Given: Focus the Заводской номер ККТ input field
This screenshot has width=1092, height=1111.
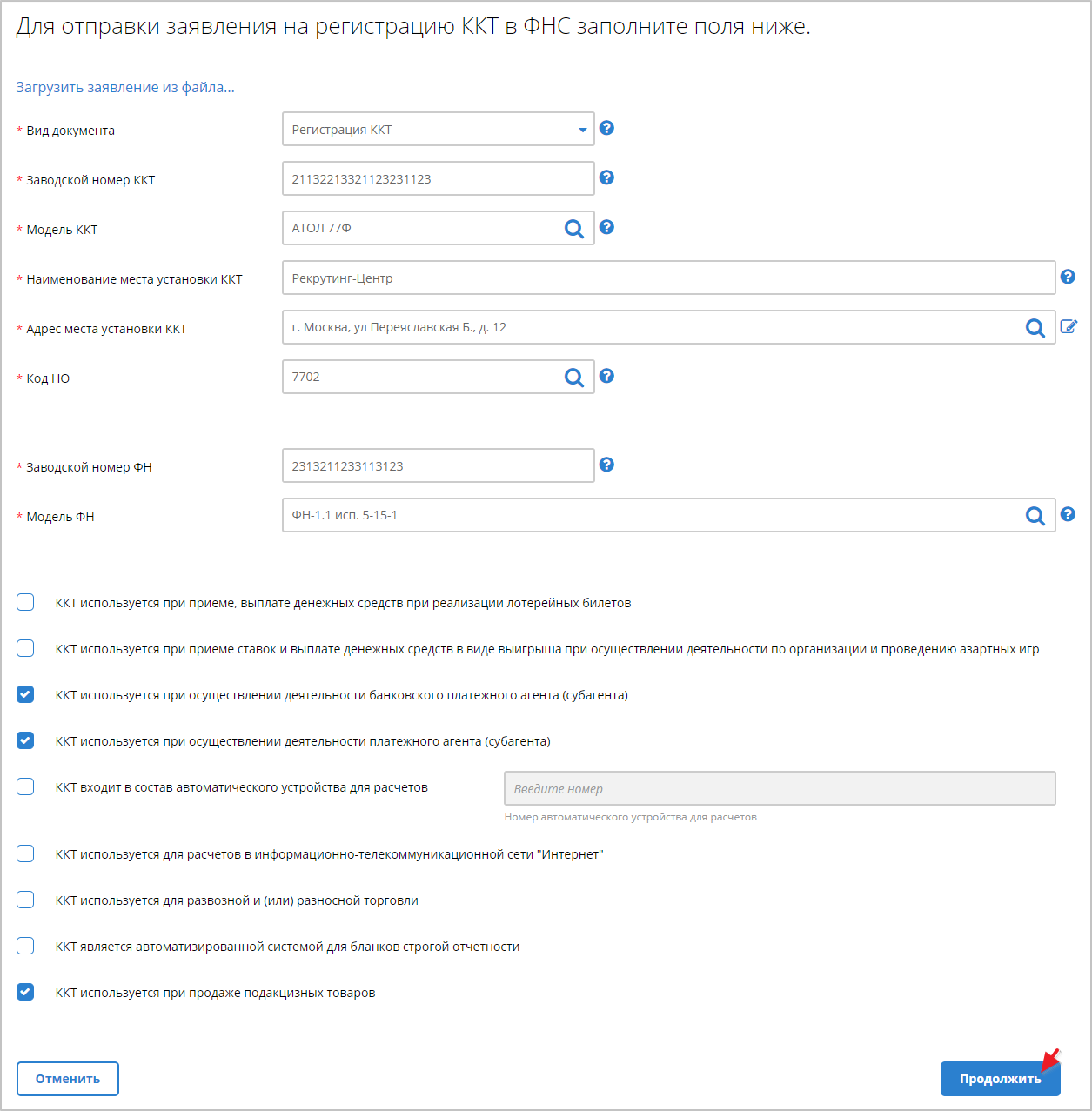Looking at the screenshot, I should tap(439, 178).
